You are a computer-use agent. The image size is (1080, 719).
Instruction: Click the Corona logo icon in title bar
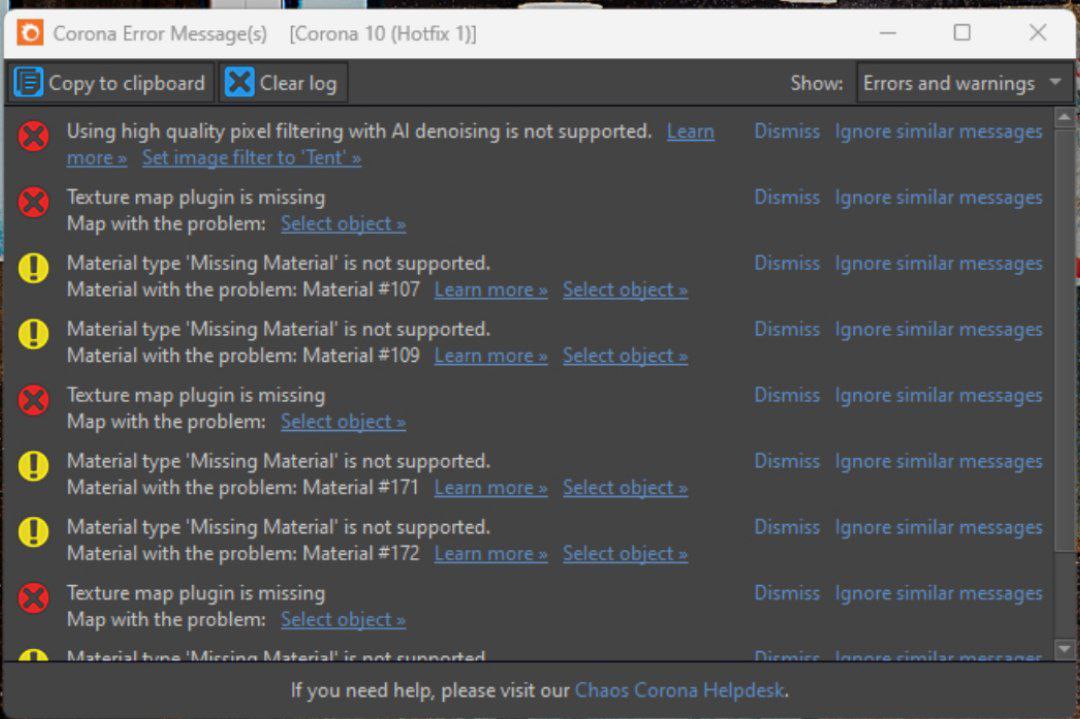(x=30, y=32)
